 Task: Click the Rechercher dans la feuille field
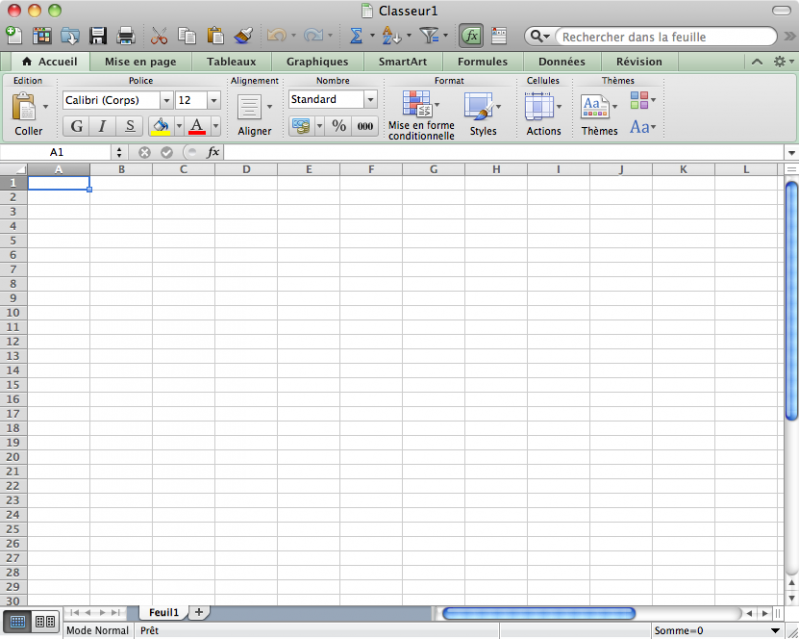pyautogui.click(x=664, y=37)
